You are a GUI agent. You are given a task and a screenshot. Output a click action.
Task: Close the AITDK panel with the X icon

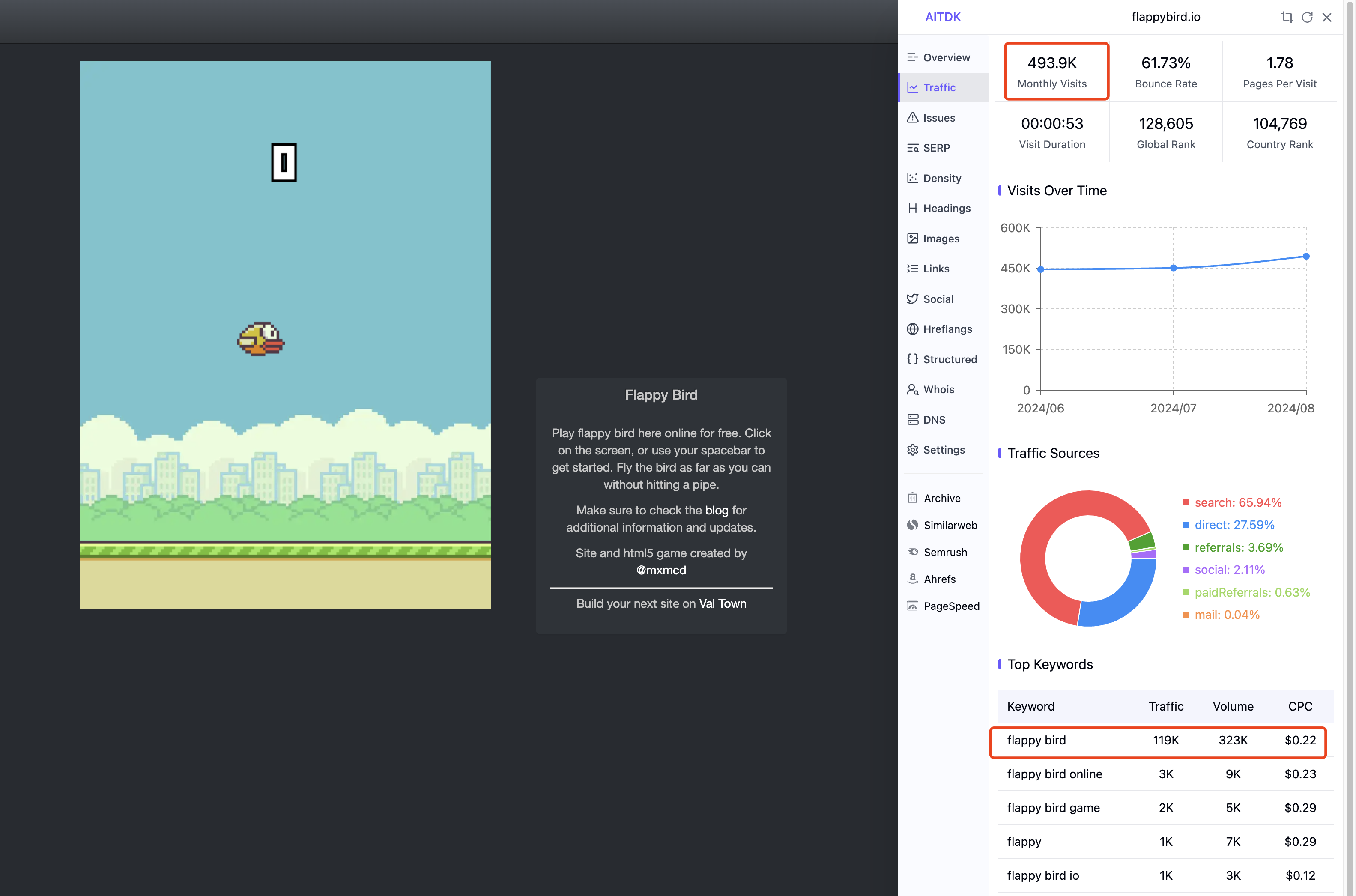(x=1327, y=17)
